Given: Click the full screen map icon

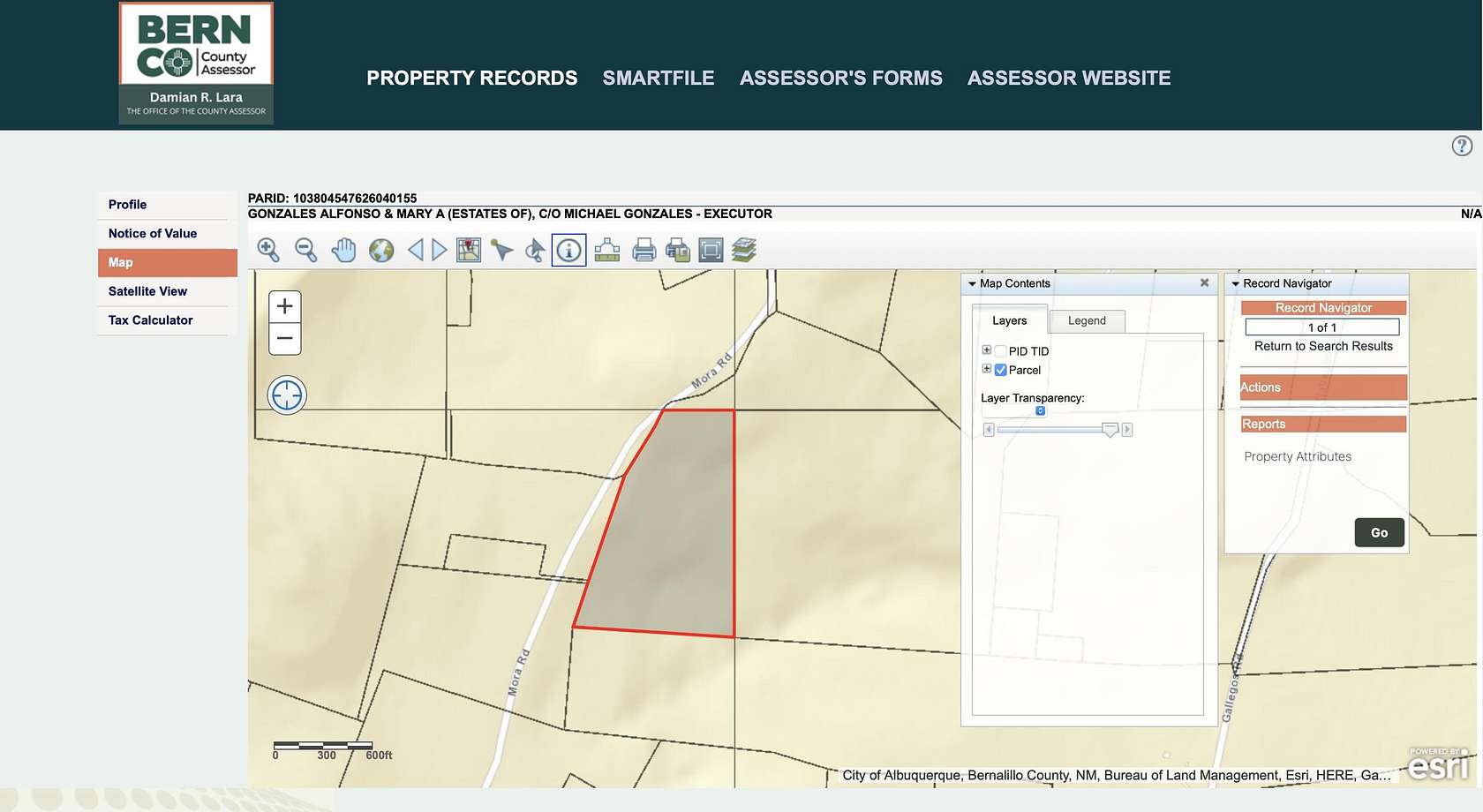Looking at the screenshot, I should 711,250.
